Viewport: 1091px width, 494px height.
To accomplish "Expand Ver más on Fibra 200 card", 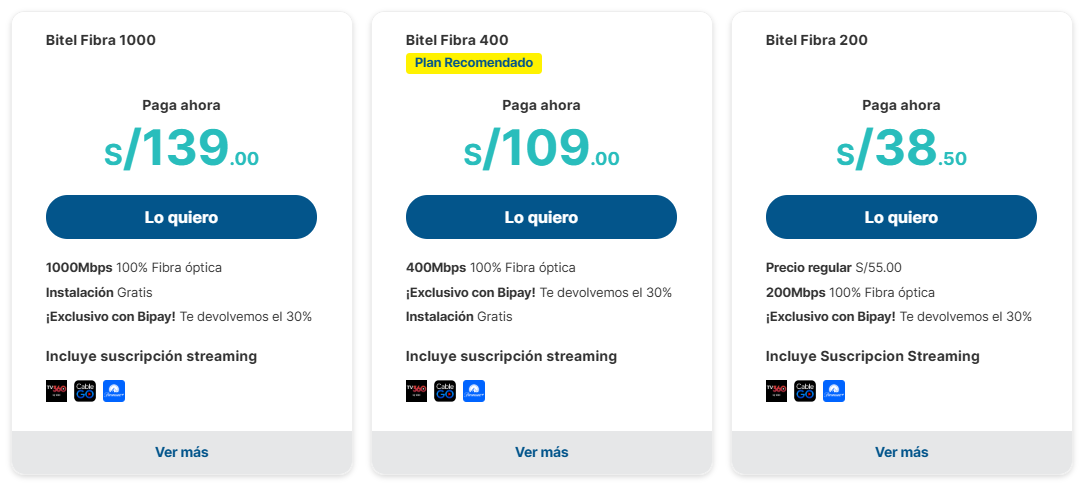I will (x=901, y=452).
